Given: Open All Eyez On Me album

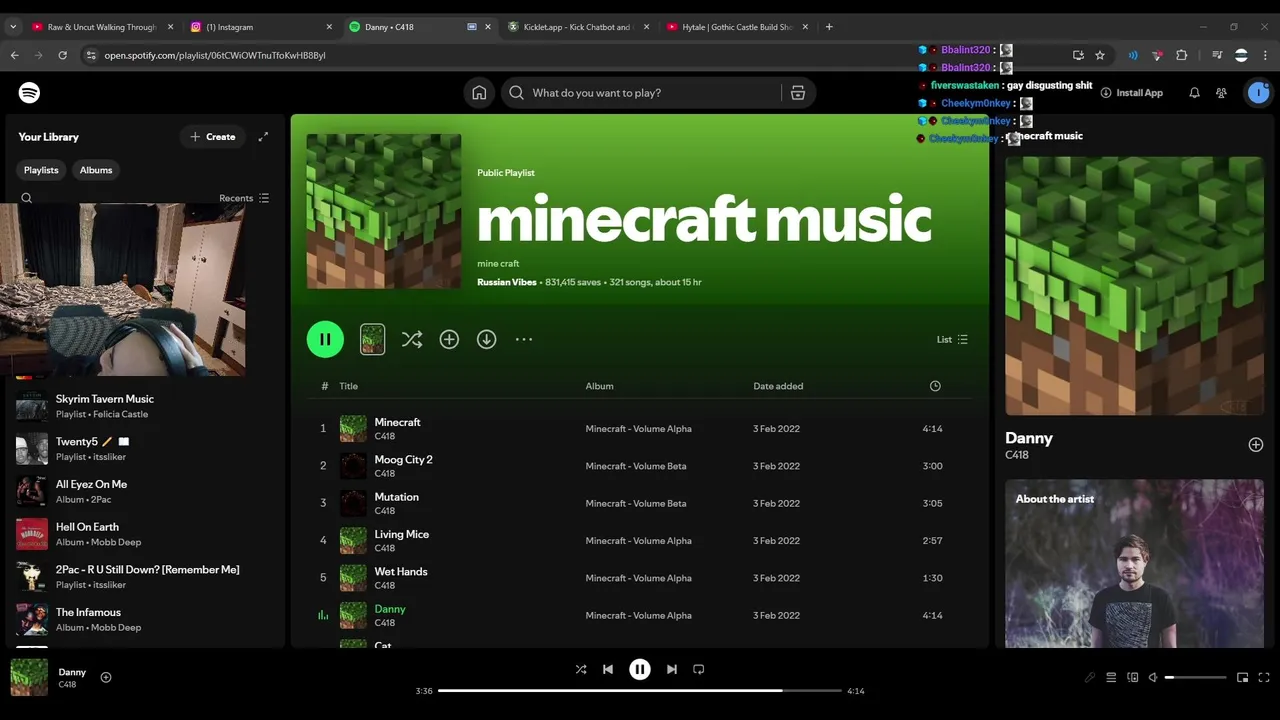Looking at the screenshot, I should [143, 491].
